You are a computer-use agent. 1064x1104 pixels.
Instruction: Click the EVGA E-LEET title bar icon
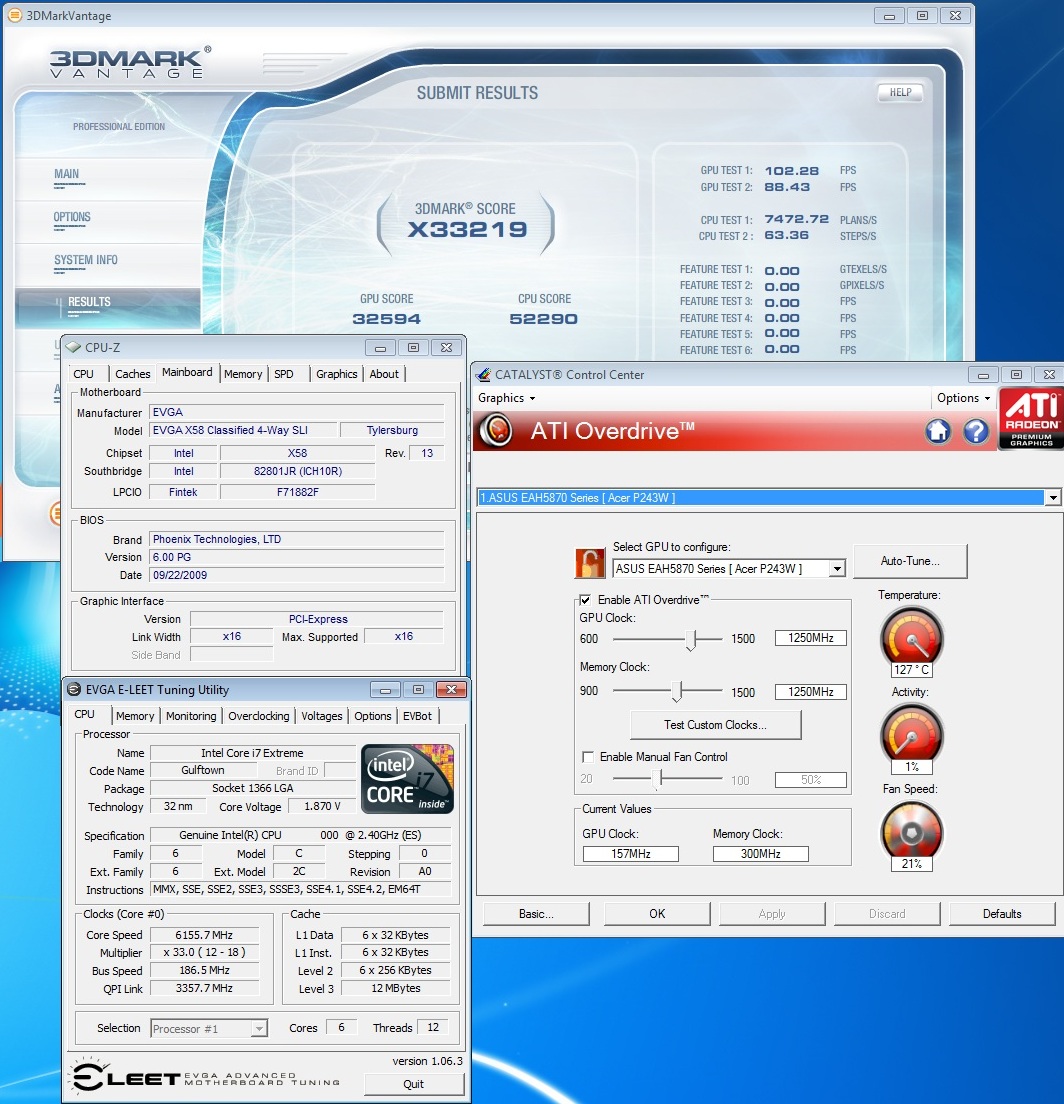tap(74, 689)
